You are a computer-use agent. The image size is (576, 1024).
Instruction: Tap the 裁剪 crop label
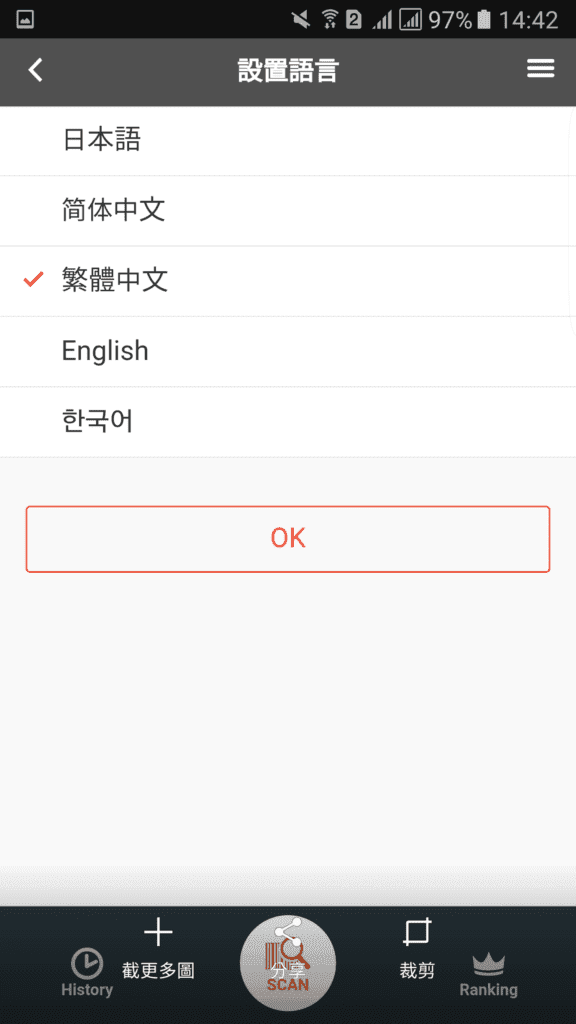coord(417,970)
